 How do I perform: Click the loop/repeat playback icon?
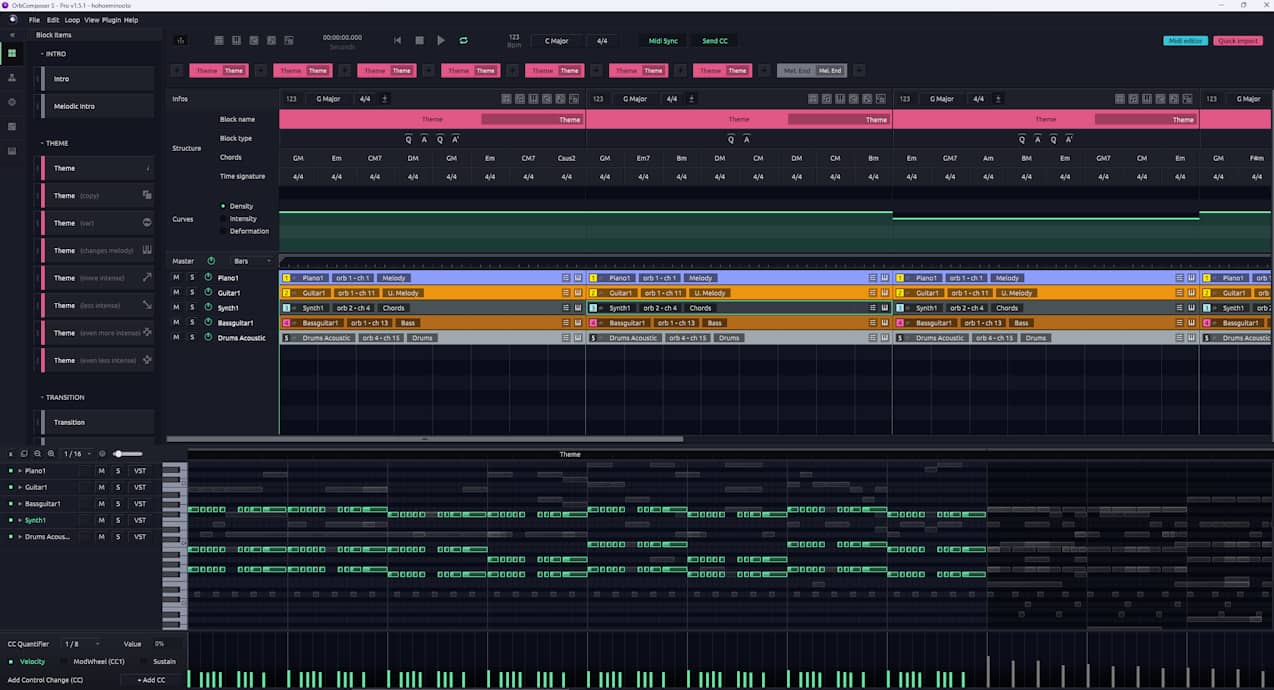tap(462, 40)
